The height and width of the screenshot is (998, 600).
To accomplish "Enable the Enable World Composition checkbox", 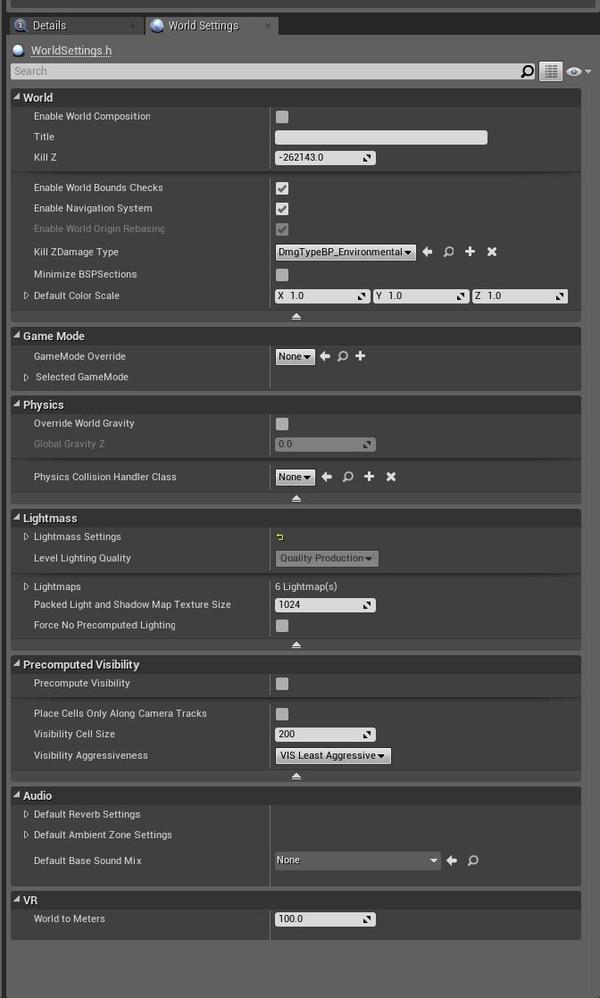I will click(281, 116).
